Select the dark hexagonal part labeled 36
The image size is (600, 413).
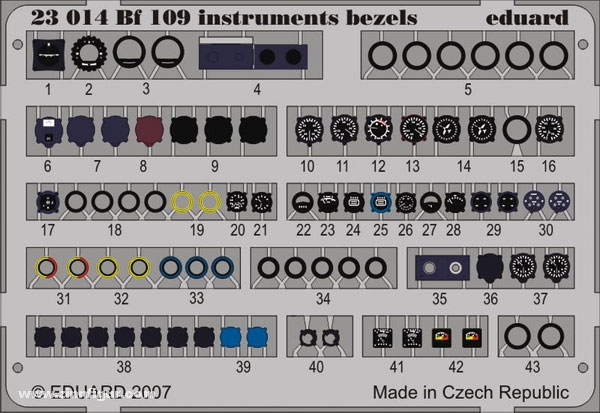[x=489, y=267]
